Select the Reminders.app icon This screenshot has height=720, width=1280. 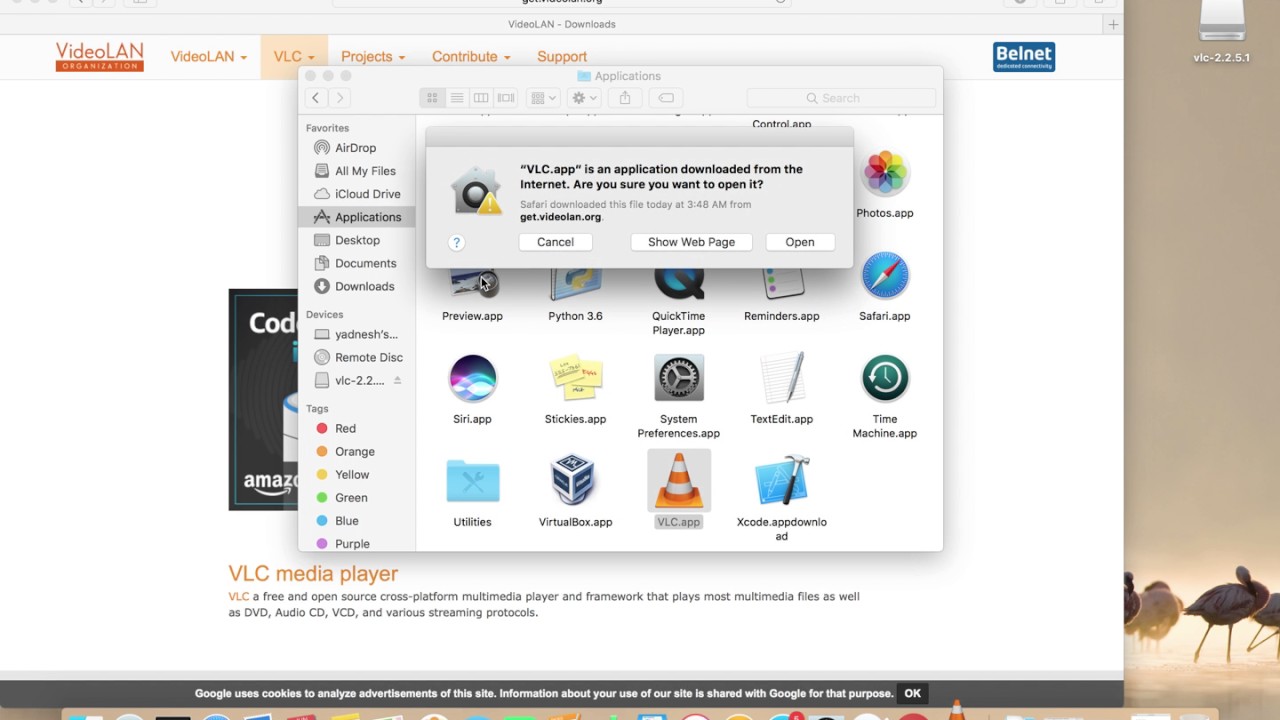(x=781, y=284)
